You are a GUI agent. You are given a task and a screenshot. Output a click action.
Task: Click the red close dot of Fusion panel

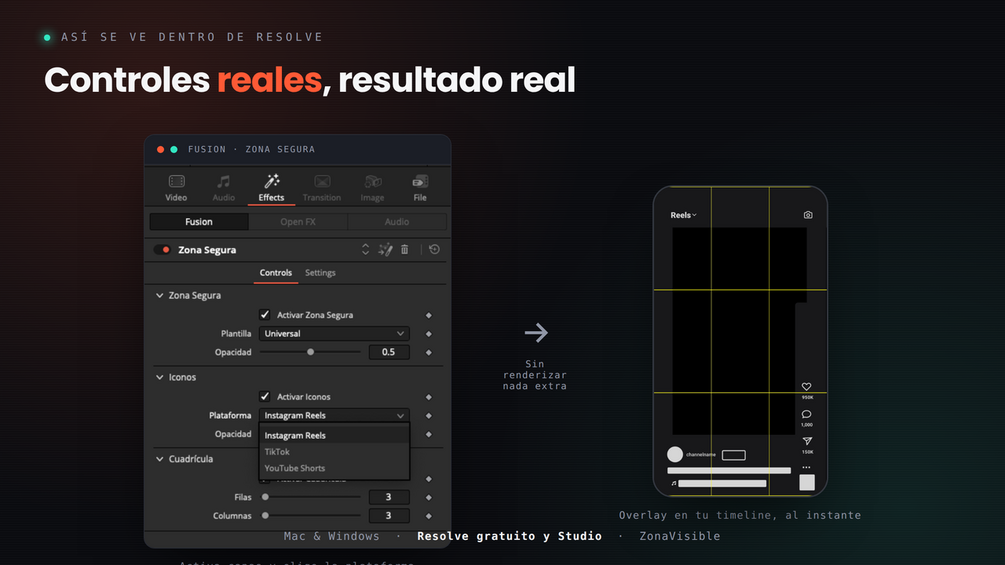click(160, 149)
